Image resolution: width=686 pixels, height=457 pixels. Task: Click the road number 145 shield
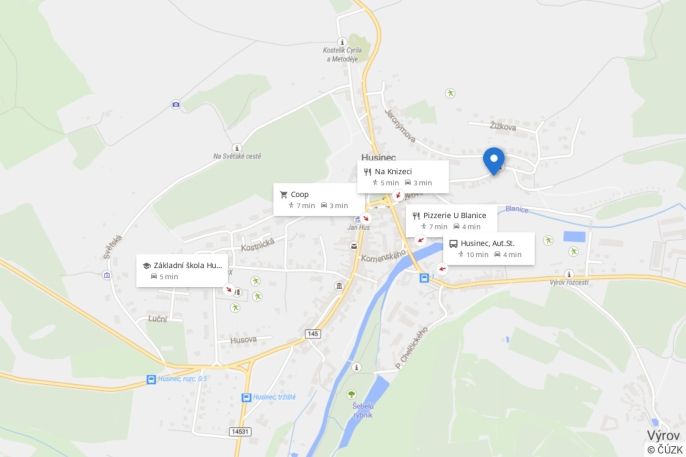[312, 334]
